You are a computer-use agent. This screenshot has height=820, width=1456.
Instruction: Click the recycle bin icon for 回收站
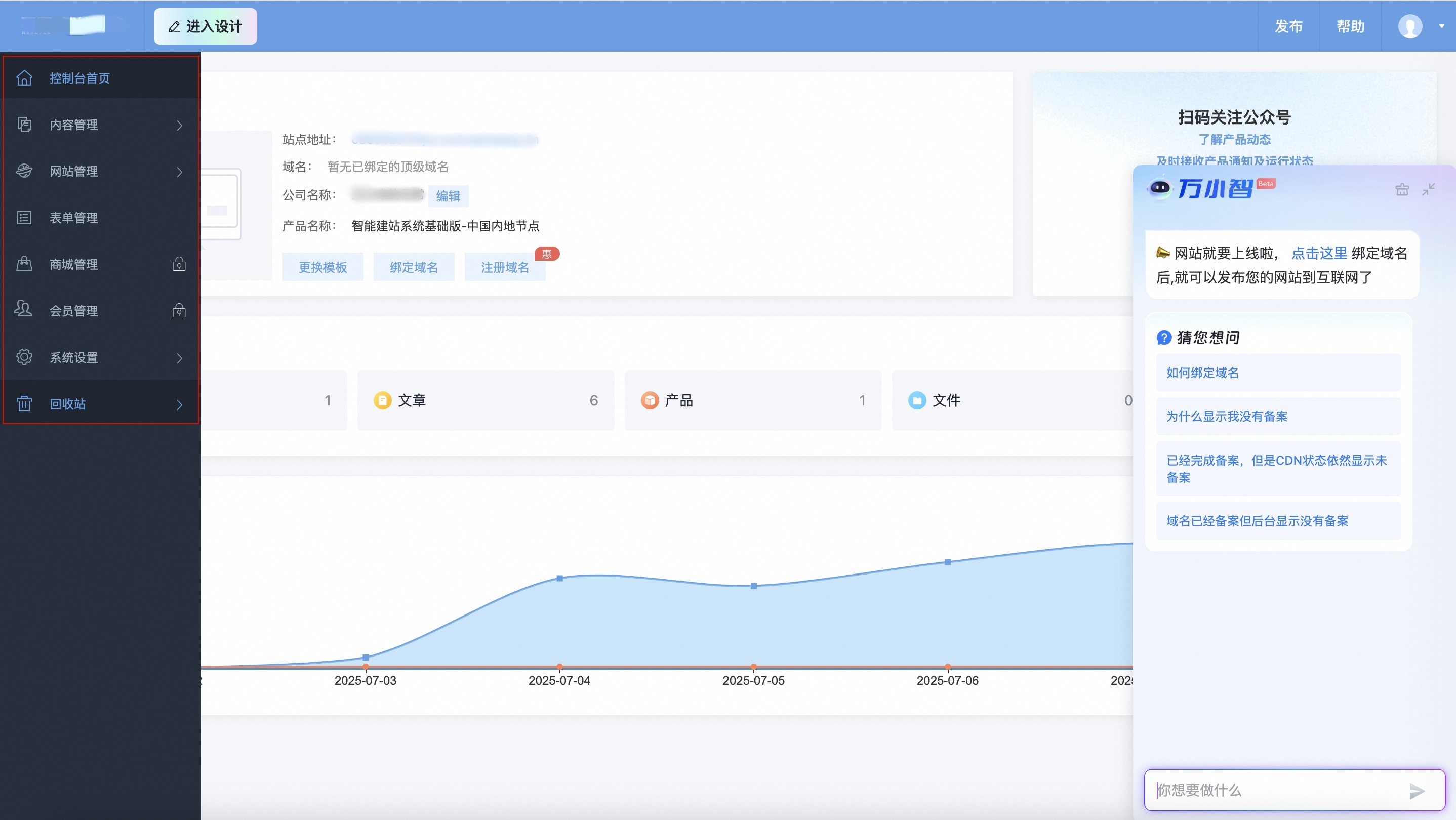[x=24, y=403]
